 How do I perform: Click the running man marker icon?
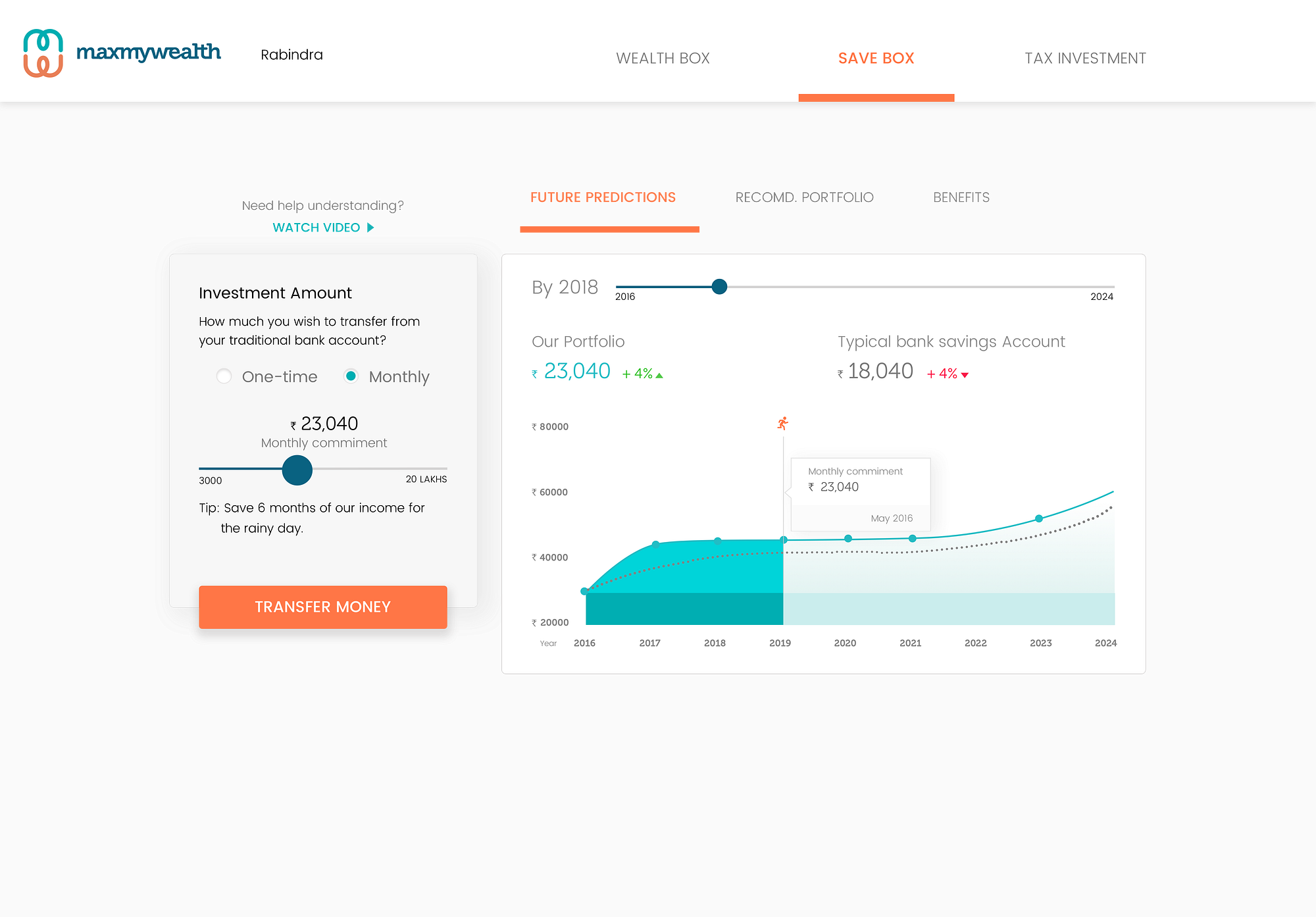782,423
